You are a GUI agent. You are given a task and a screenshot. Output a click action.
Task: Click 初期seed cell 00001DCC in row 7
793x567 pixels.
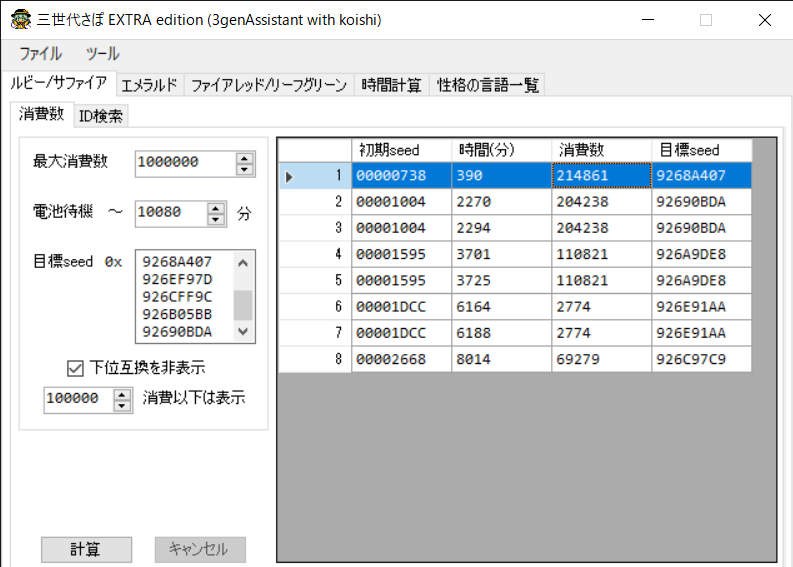[402, 334]
